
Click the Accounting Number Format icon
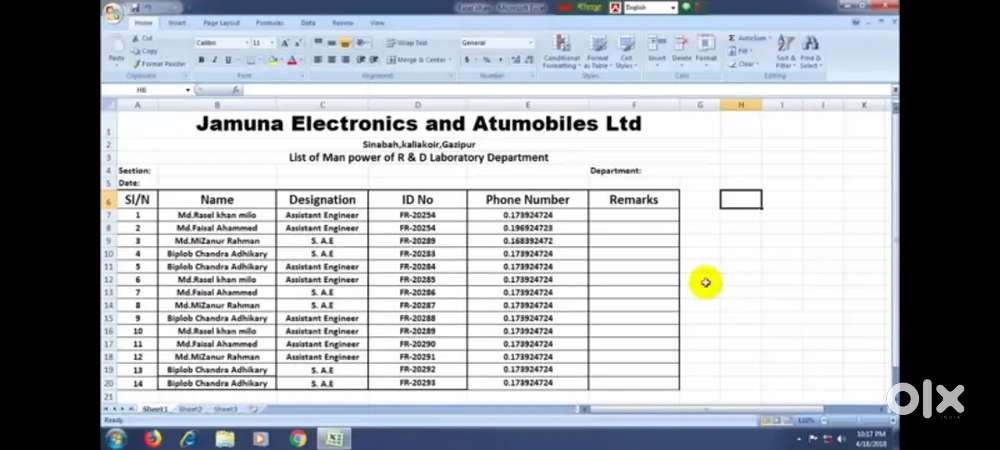467,60
